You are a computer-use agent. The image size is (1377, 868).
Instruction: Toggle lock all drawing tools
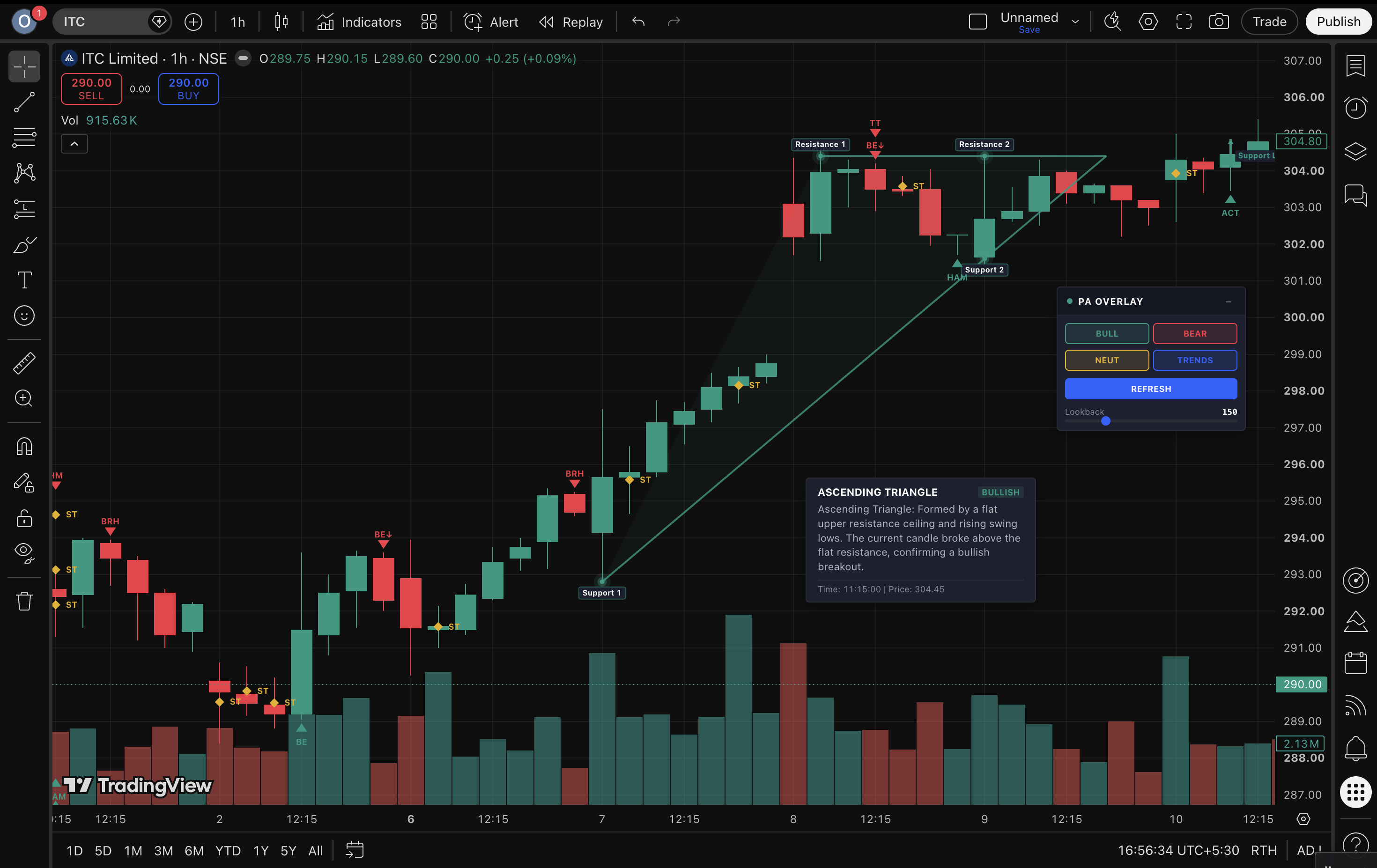click(24, 518)
